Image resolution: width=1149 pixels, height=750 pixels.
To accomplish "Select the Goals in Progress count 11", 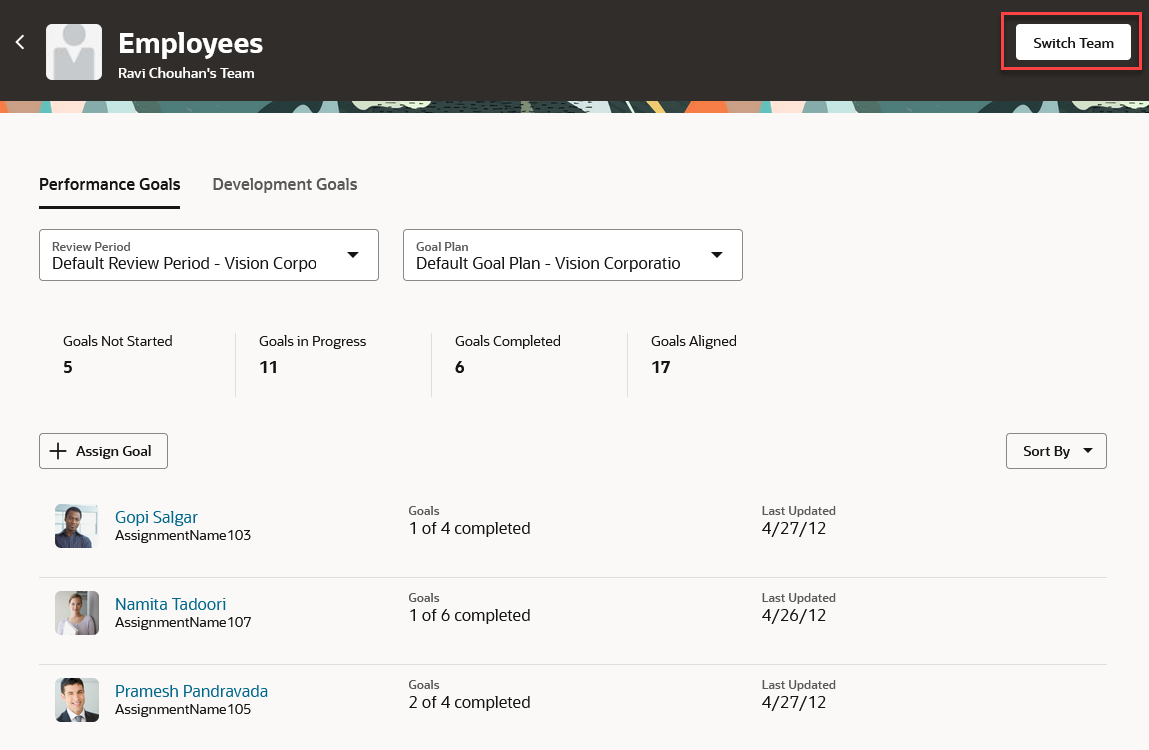I will click(x=268, y=367).
